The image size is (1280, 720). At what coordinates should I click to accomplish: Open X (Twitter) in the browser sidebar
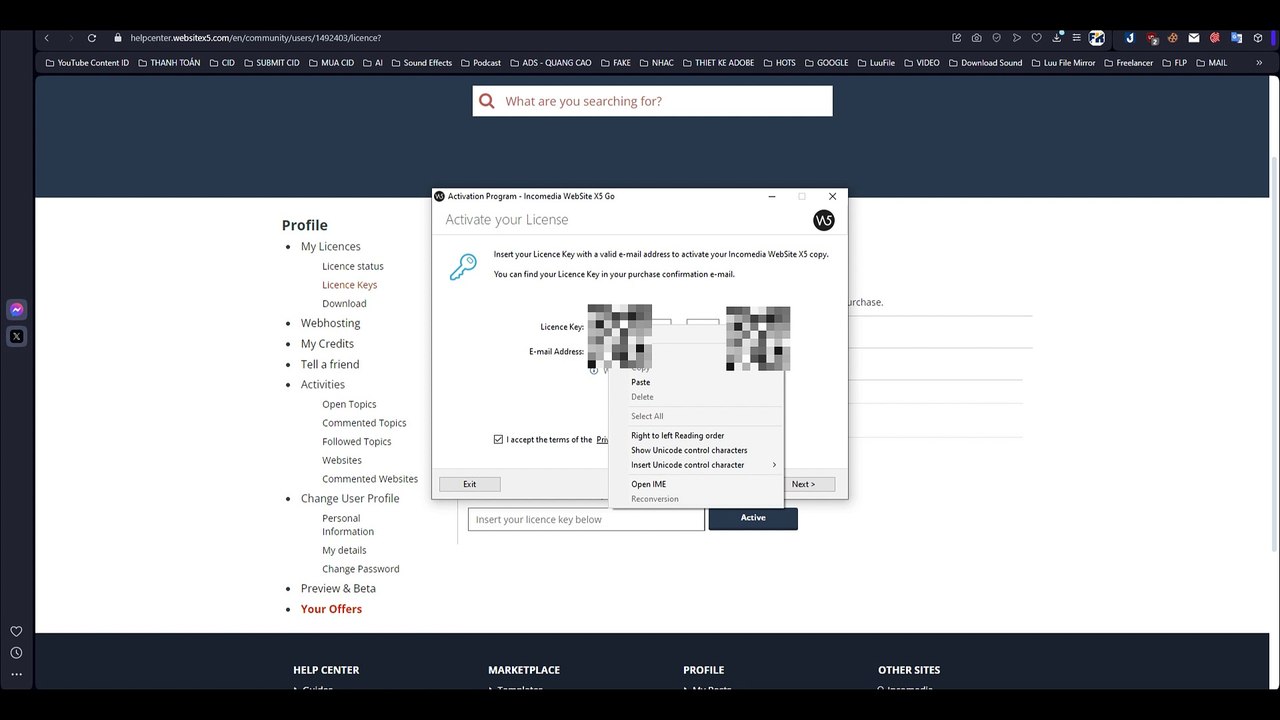click(x=16, y=336)
